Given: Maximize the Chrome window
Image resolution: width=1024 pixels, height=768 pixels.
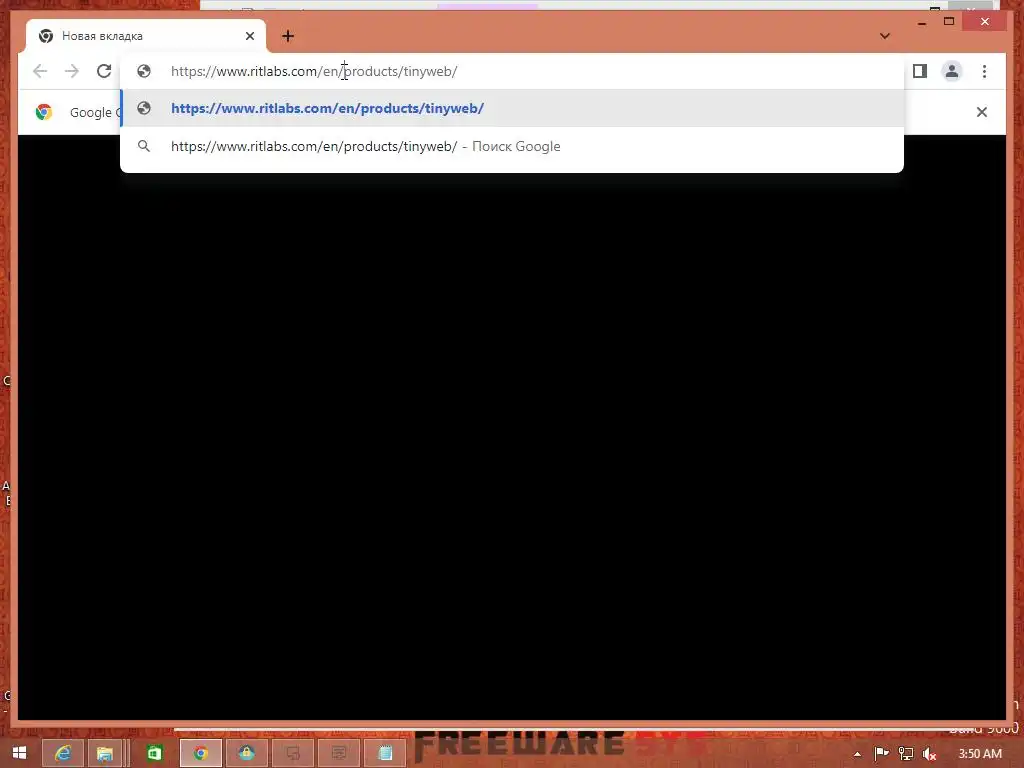Looking at the screenshot, I should tap(949, 22).
